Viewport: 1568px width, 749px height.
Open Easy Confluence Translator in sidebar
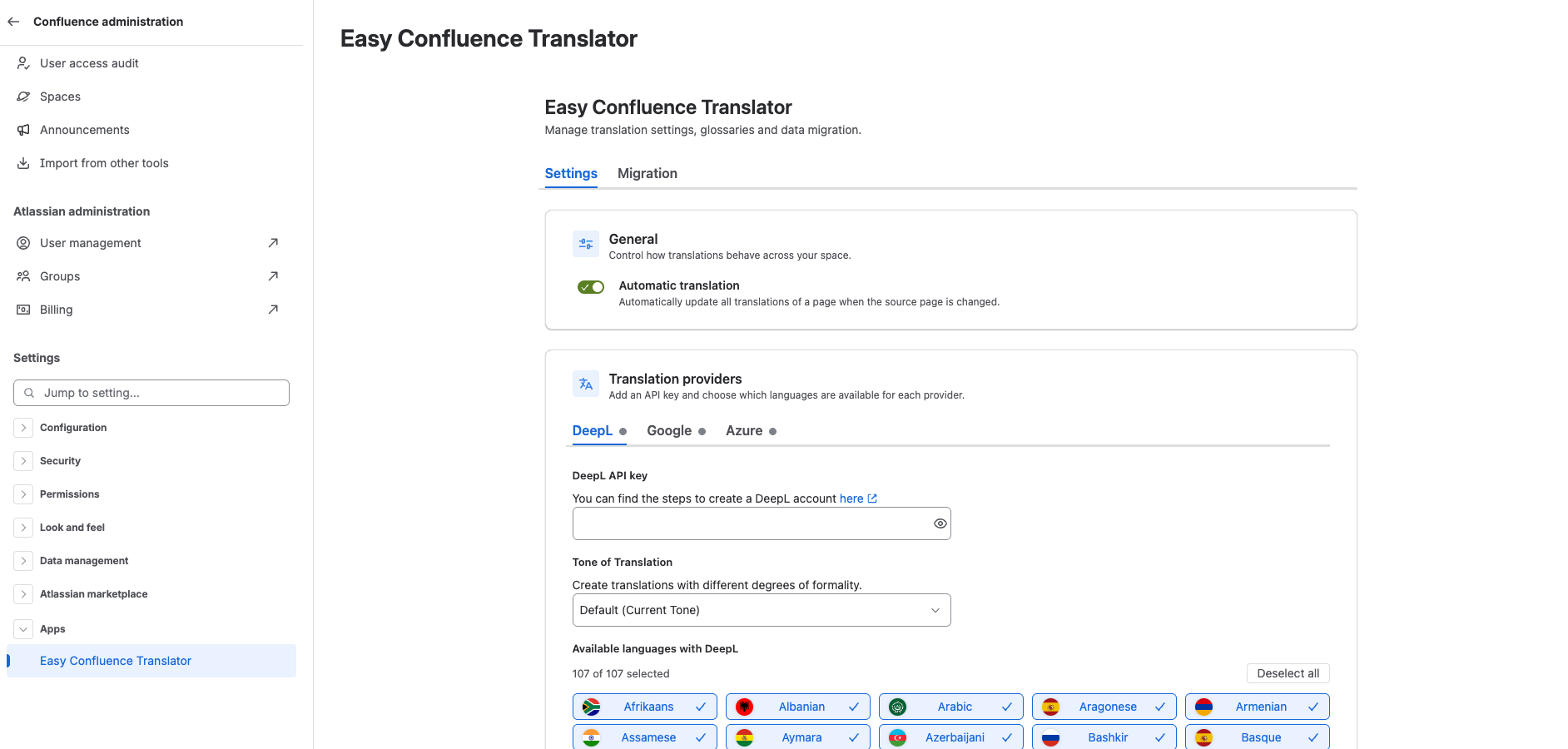[151, 661]
